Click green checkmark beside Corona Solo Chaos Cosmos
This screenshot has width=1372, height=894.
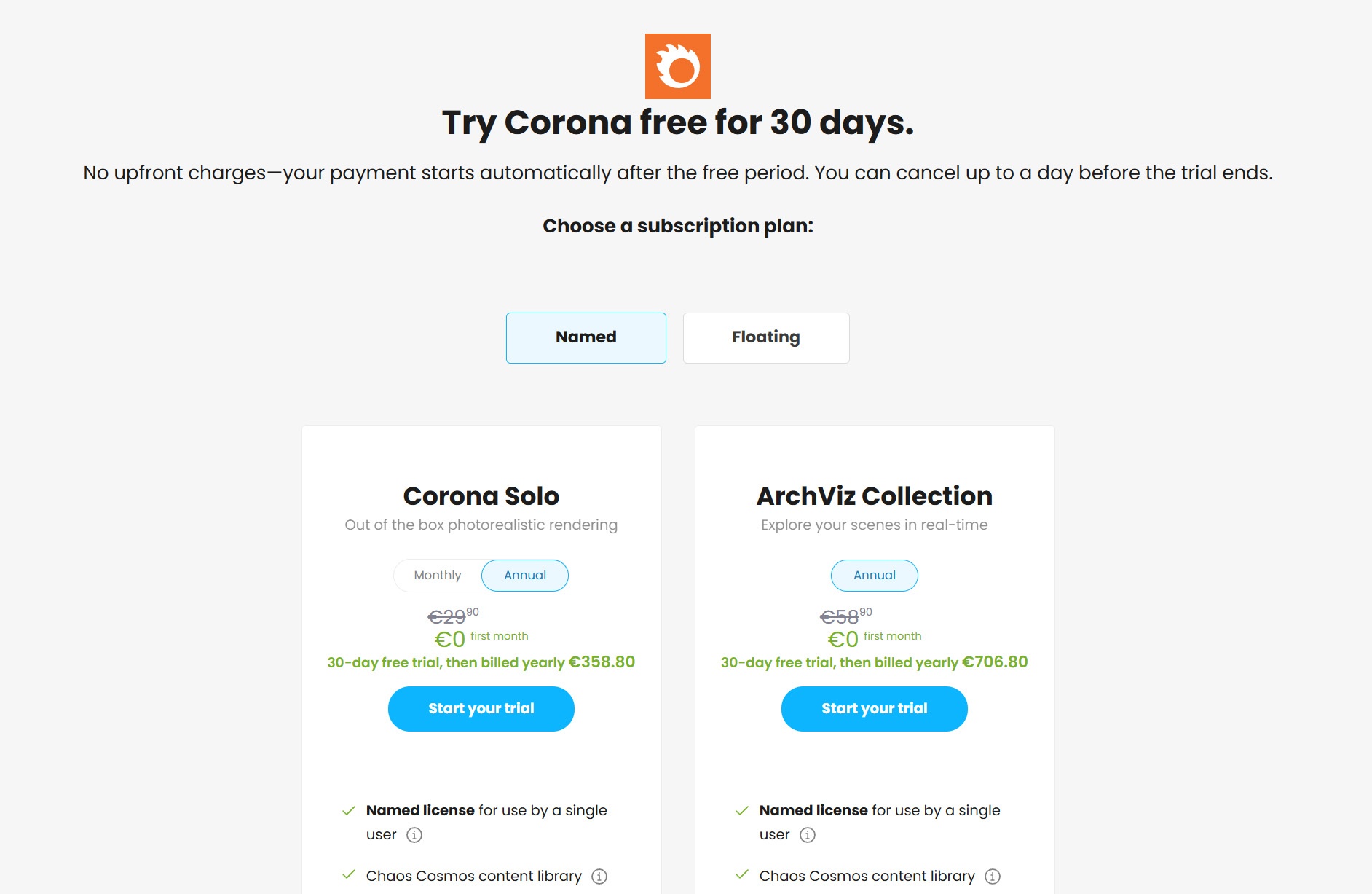click(349, 875)
